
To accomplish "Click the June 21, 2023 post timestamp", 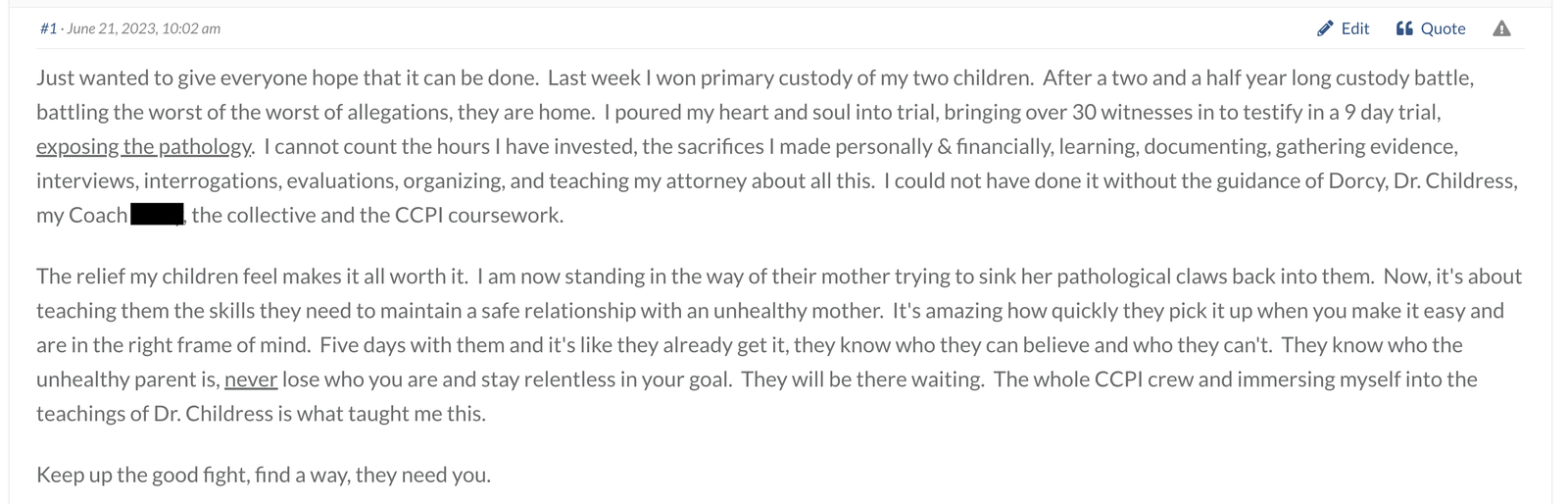I will 143,28.
